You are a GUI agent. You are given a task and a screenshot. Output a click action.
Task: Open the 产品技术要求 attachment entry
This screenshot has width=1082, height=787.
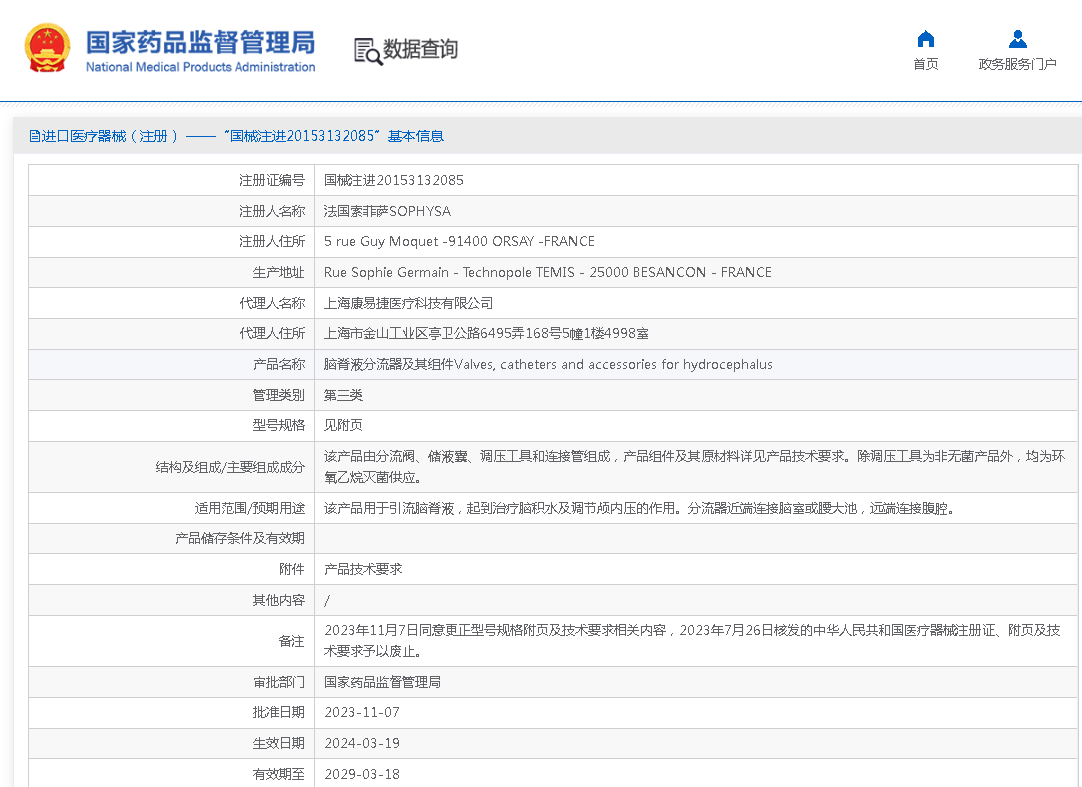[x=363, y=569]
